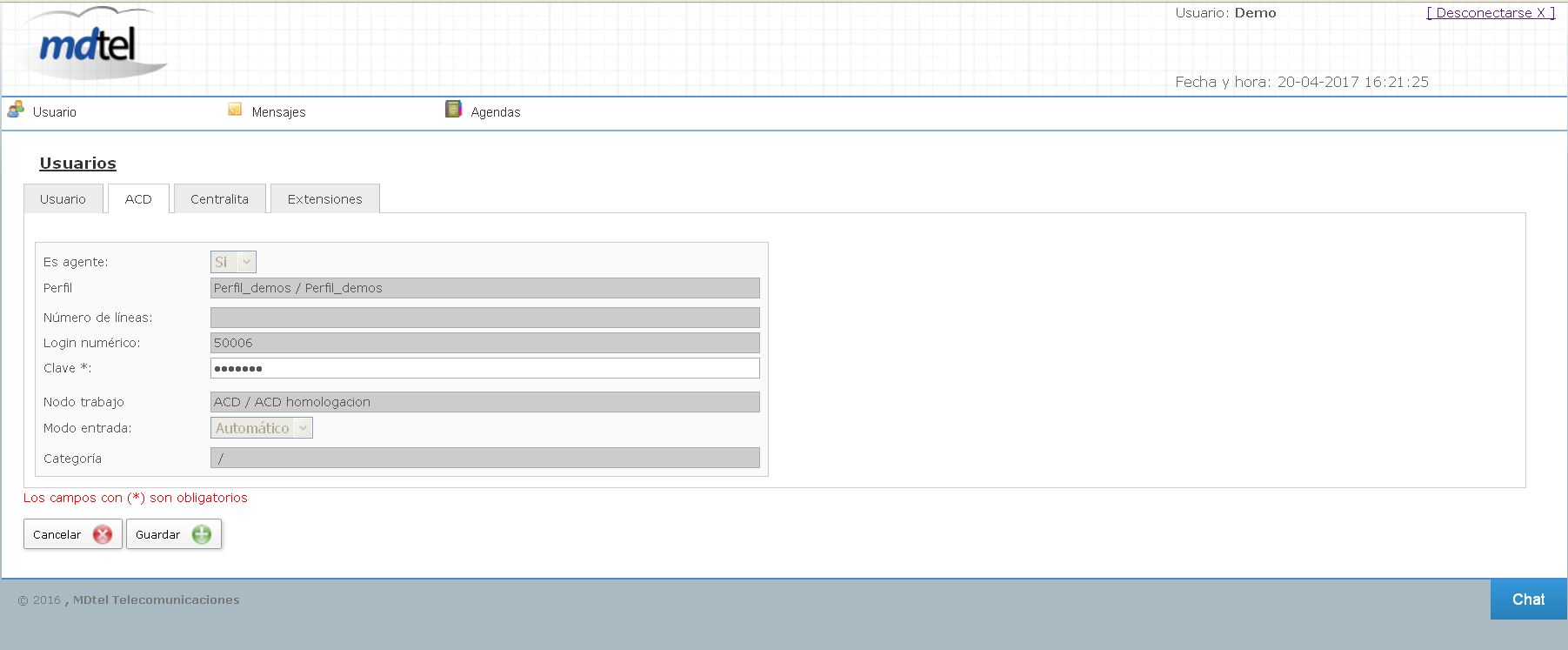Click the mdtel logo

[90, 44]
